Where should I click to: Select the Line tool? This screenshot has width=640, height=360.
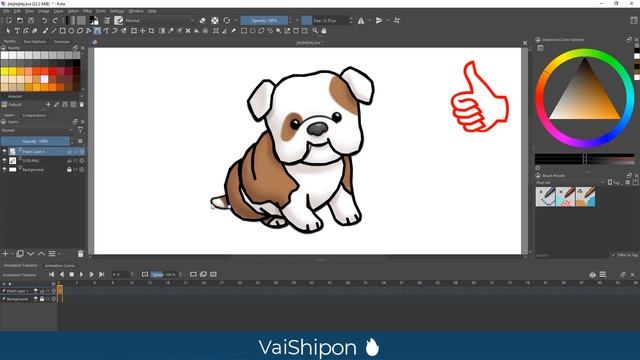[53, 31]
